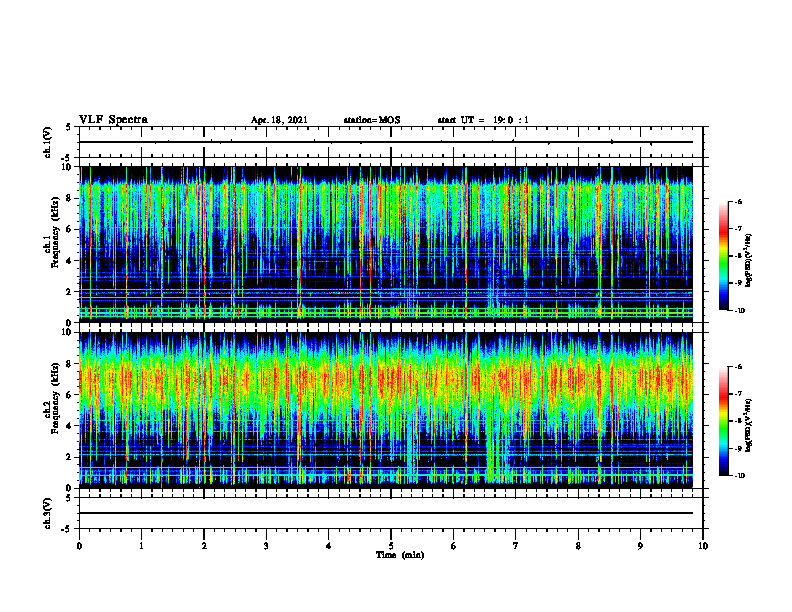792x612 pixels.
Task: Click time axis tick label '8'
Action: click(x=578, y=546)
